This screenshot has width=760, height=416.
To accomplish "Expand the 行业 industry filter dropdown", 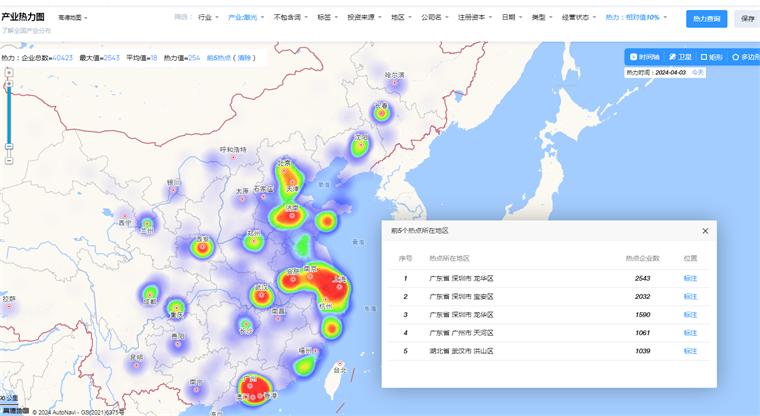I will [206, 18].
